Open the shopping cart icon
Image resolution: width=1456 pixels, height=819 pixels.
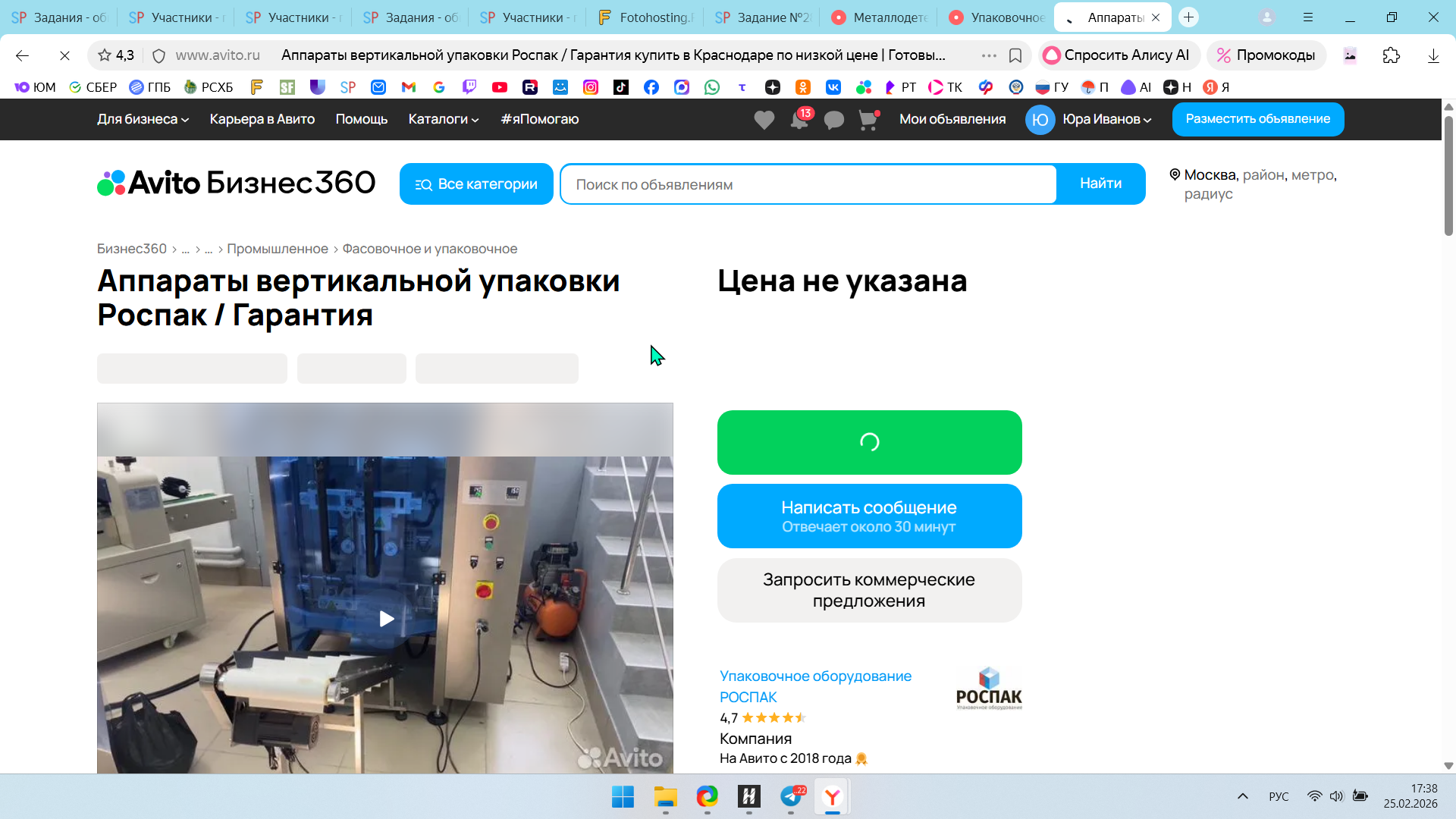[x=868, y=120]
